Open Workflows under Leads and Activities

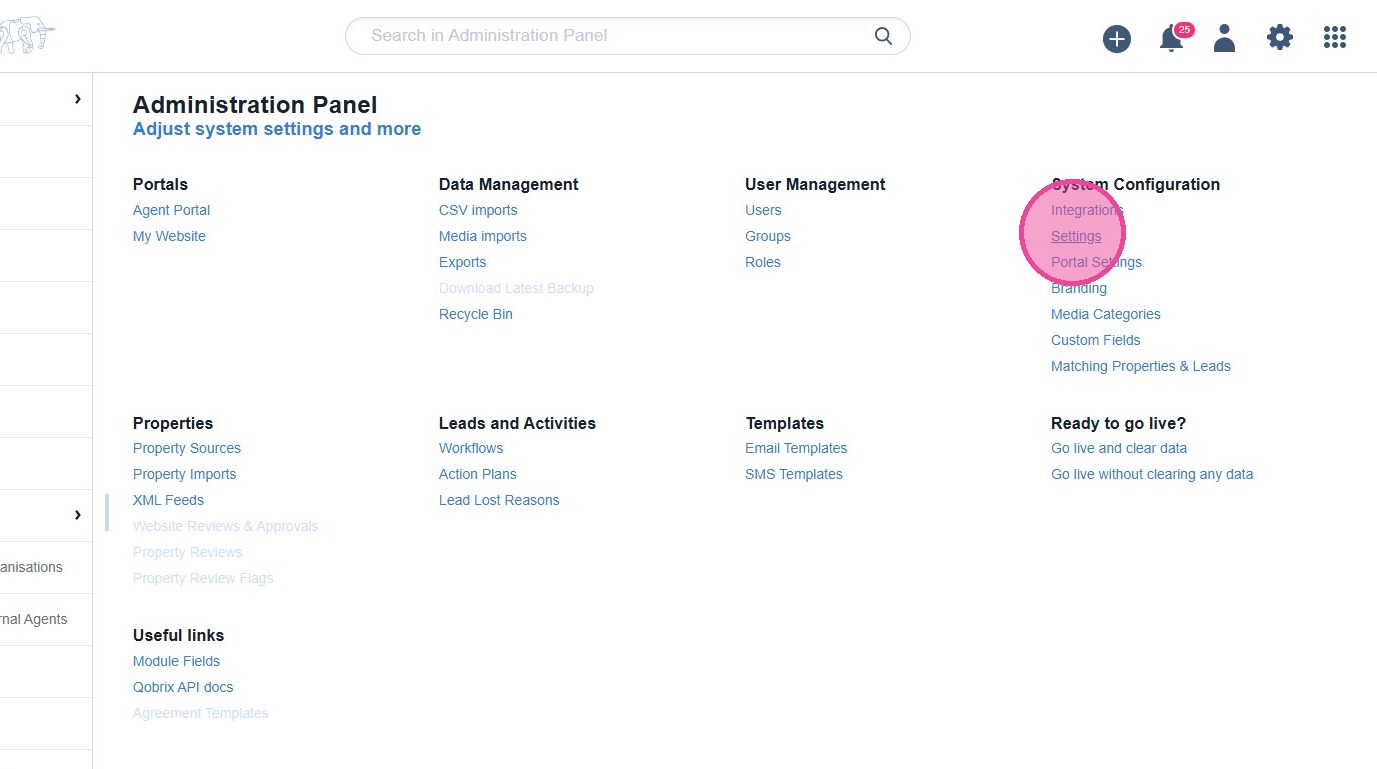tap(471, 448)
